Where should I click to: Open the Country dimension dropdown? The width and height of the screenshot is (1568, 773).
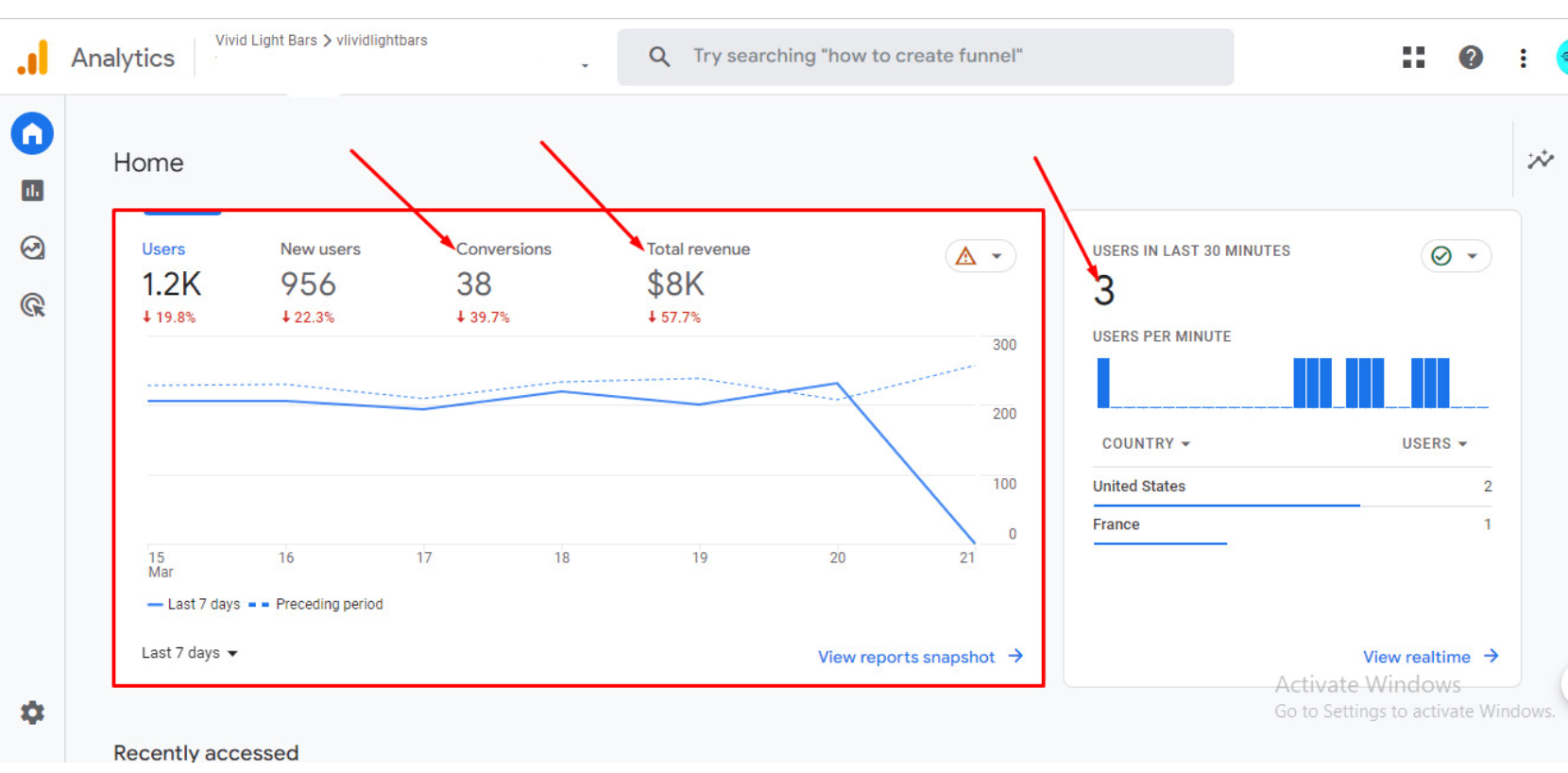tap(1146, 444)
